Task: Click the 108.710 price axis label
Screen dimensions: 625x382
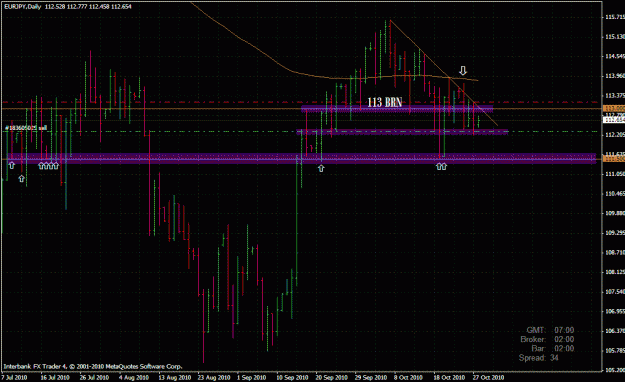Action: click(614, 252)
